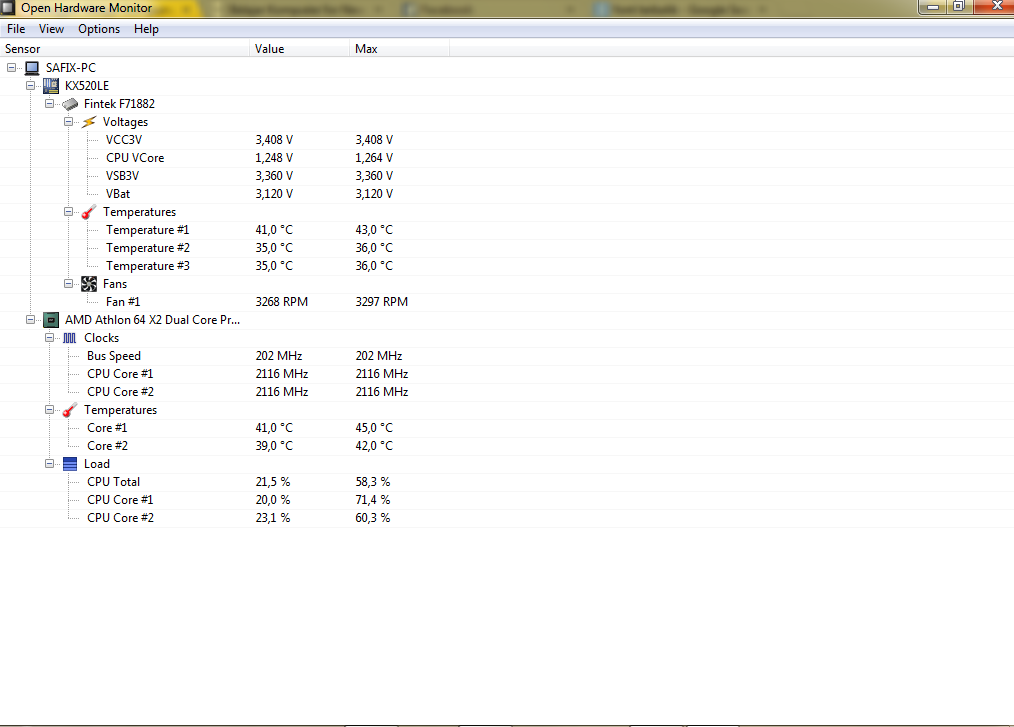1014x727 pixels.
Task: Collapse the Fintek F71882 node
Action: (49, 103)
